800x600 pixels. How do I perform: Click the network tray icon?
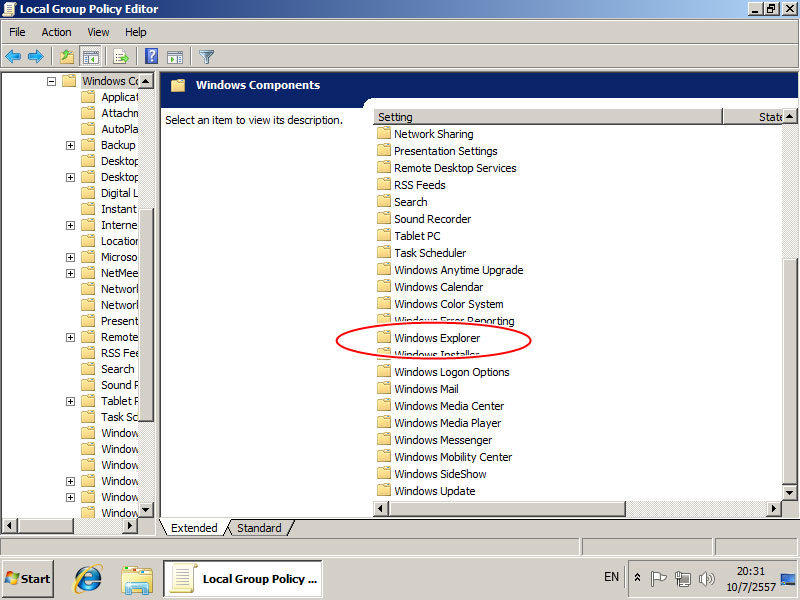tap(682, 579)
